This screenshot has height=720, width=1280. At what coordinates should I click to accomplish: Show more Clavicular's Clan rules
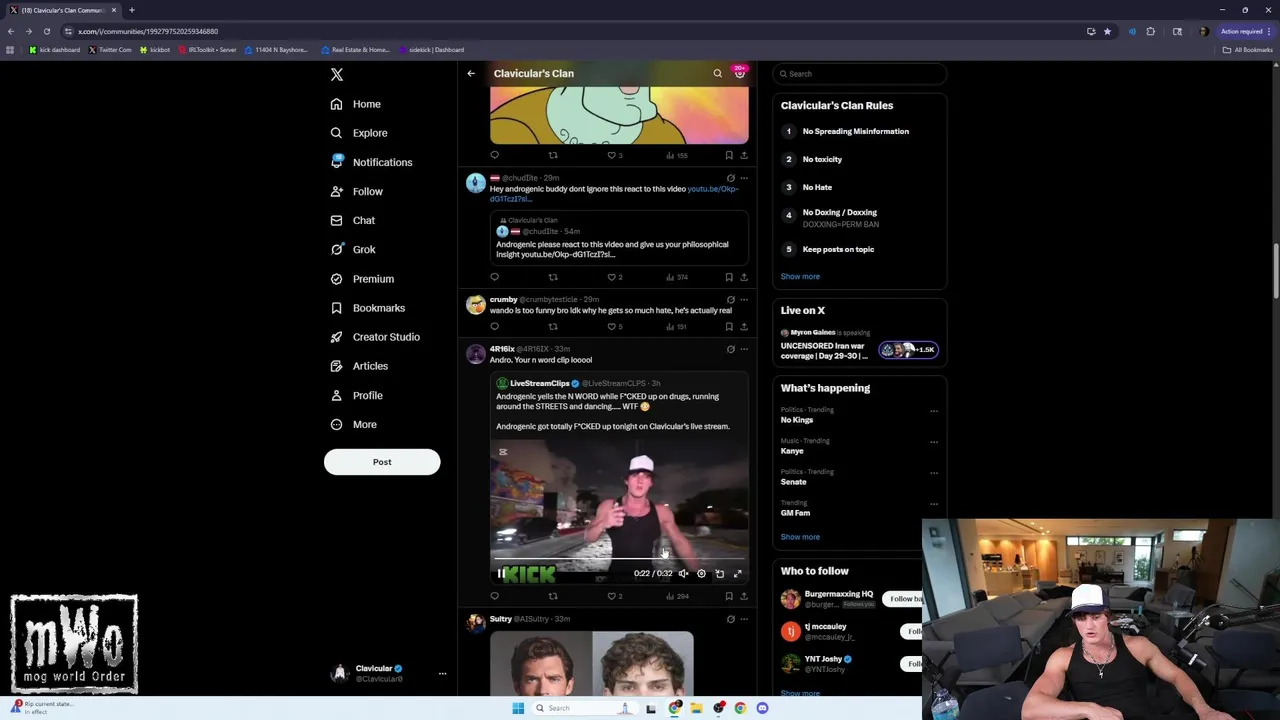800,277
